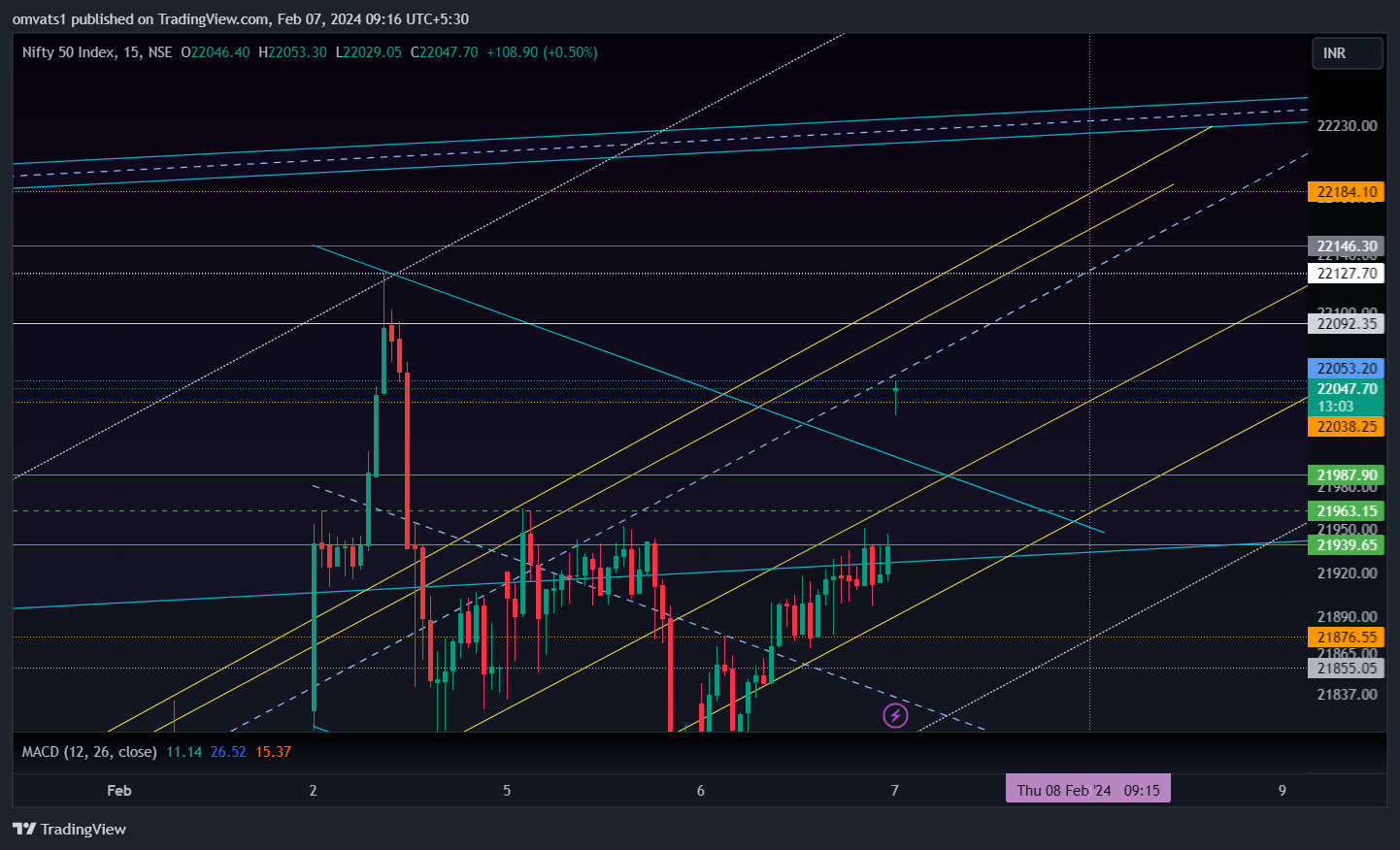Click date 2 on the time axis

[x=313, y=791]
